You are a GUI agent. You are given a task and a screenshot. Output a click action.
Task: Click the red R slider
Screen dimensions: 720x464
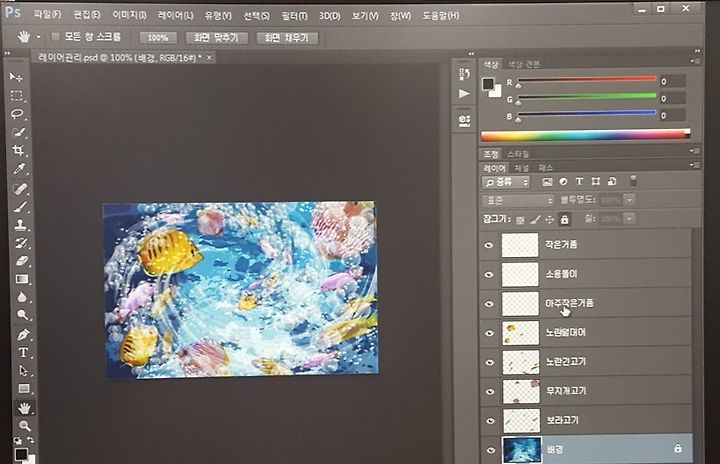587,79
